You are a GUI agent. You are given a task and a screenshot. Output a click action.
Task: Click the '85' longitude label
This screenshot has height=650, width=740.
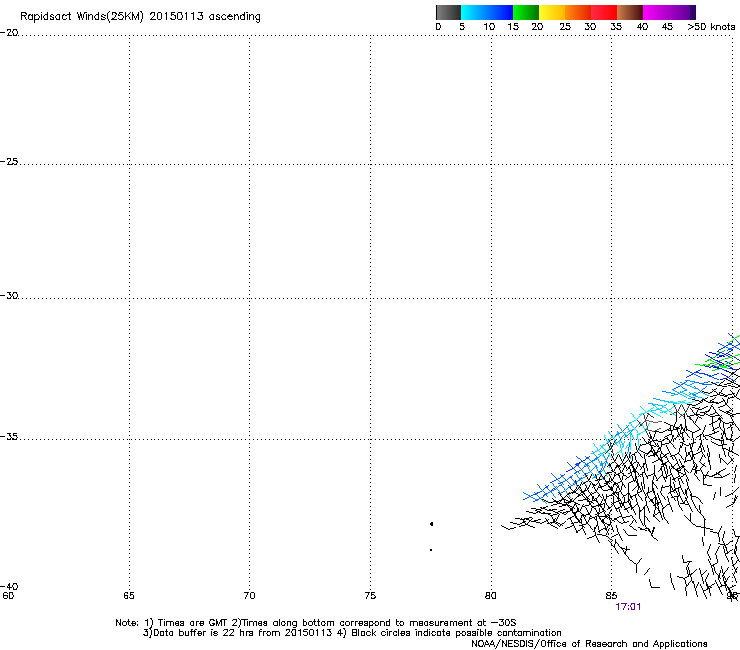(611, 596)
